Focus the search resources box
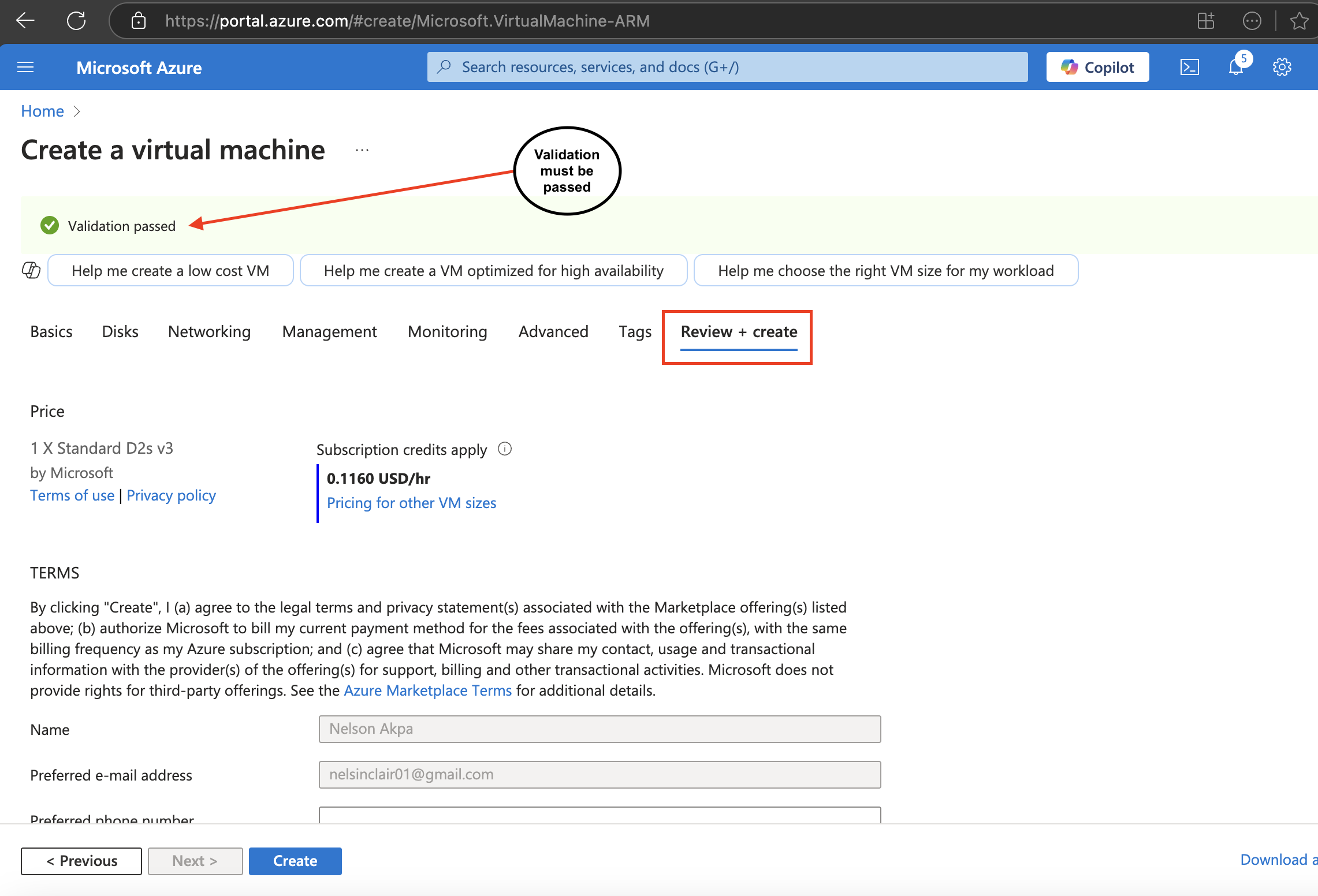The image size is (1318, 896). 728,67
